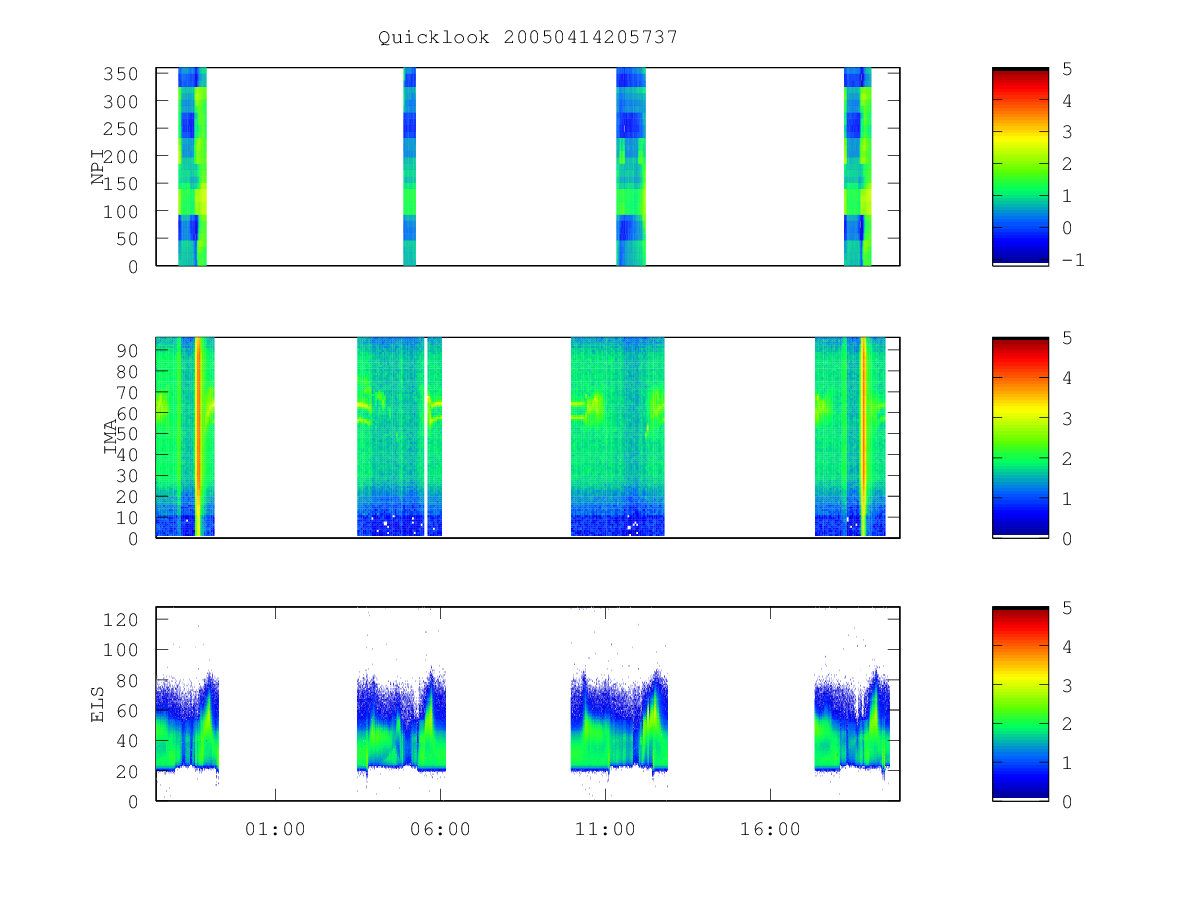The image size is (1200, 900).
Task: Click the third ELS spectrogram block
Action: pyautogui.click(x=619, y=722)
